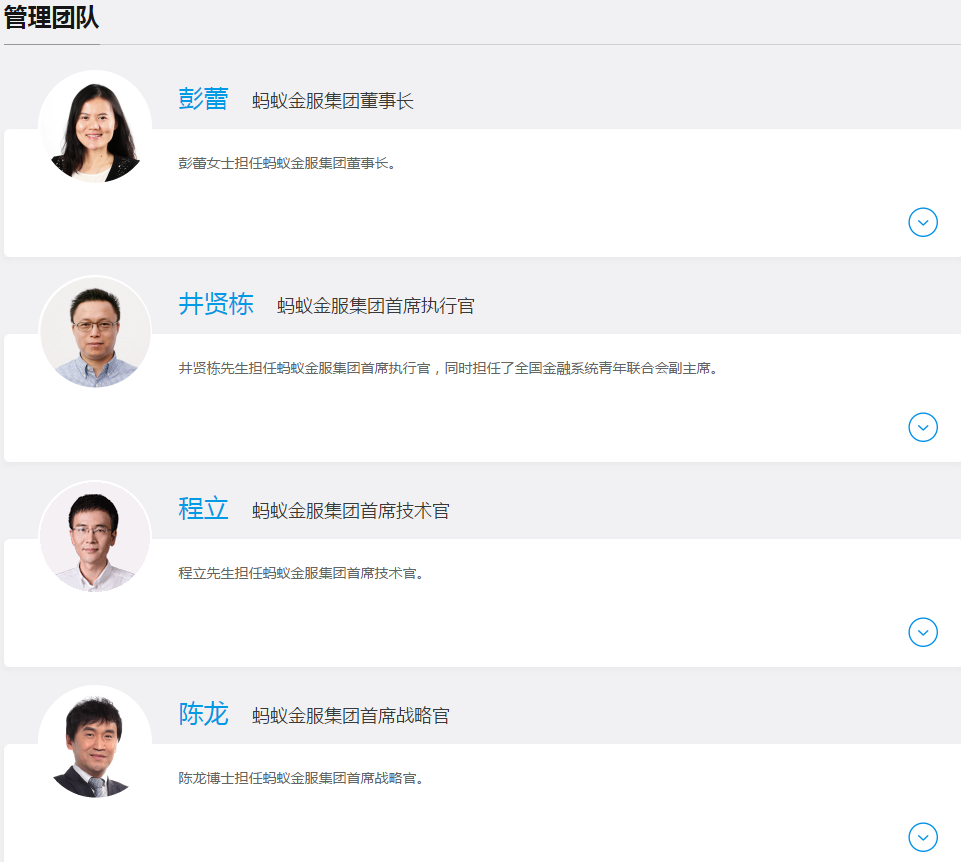This screenshot has width=961, height=862.
Task: Click the title 蚂蚁金服集团首席技术官
Action: pos(350,511)
